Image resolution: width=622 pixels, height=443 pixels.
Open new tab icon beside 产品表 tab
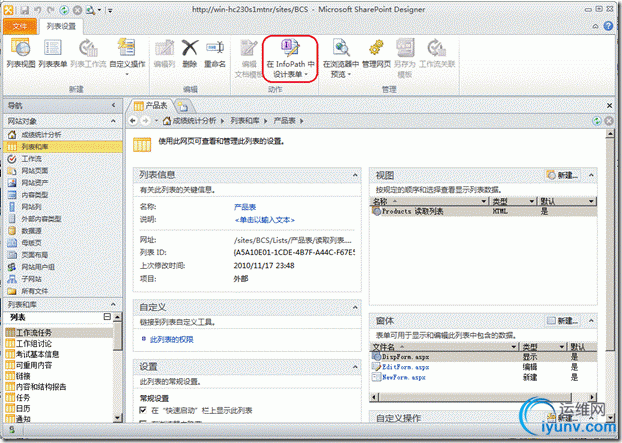click(183, 106)
